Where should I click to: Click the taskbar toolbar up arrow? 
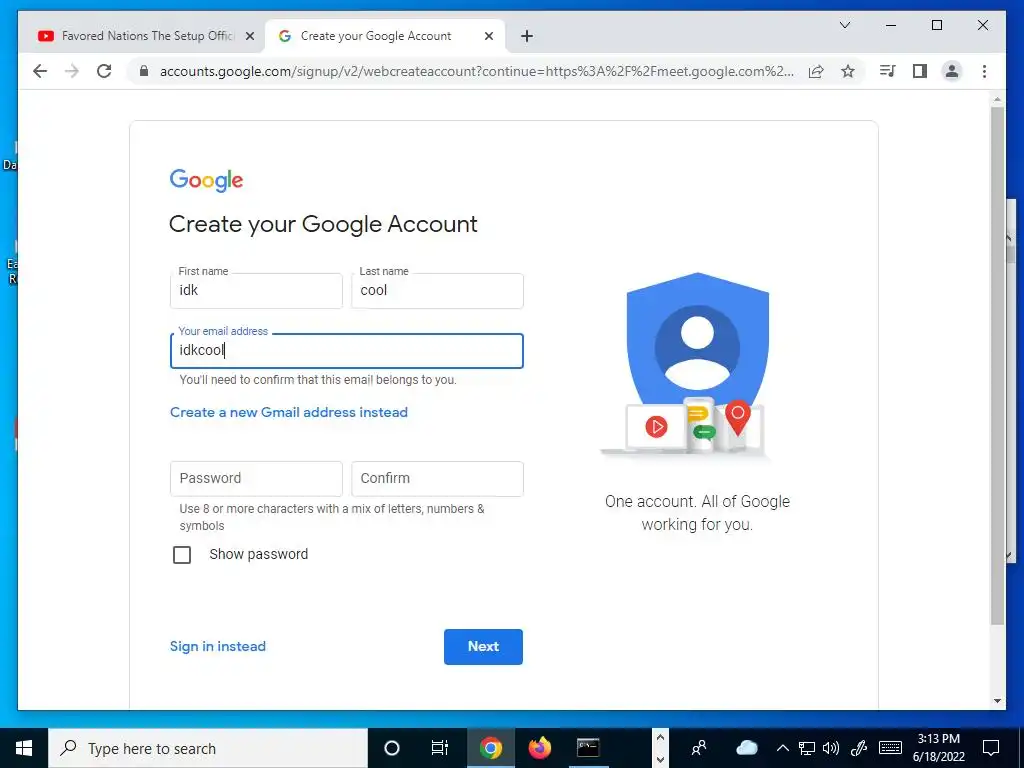660,737
